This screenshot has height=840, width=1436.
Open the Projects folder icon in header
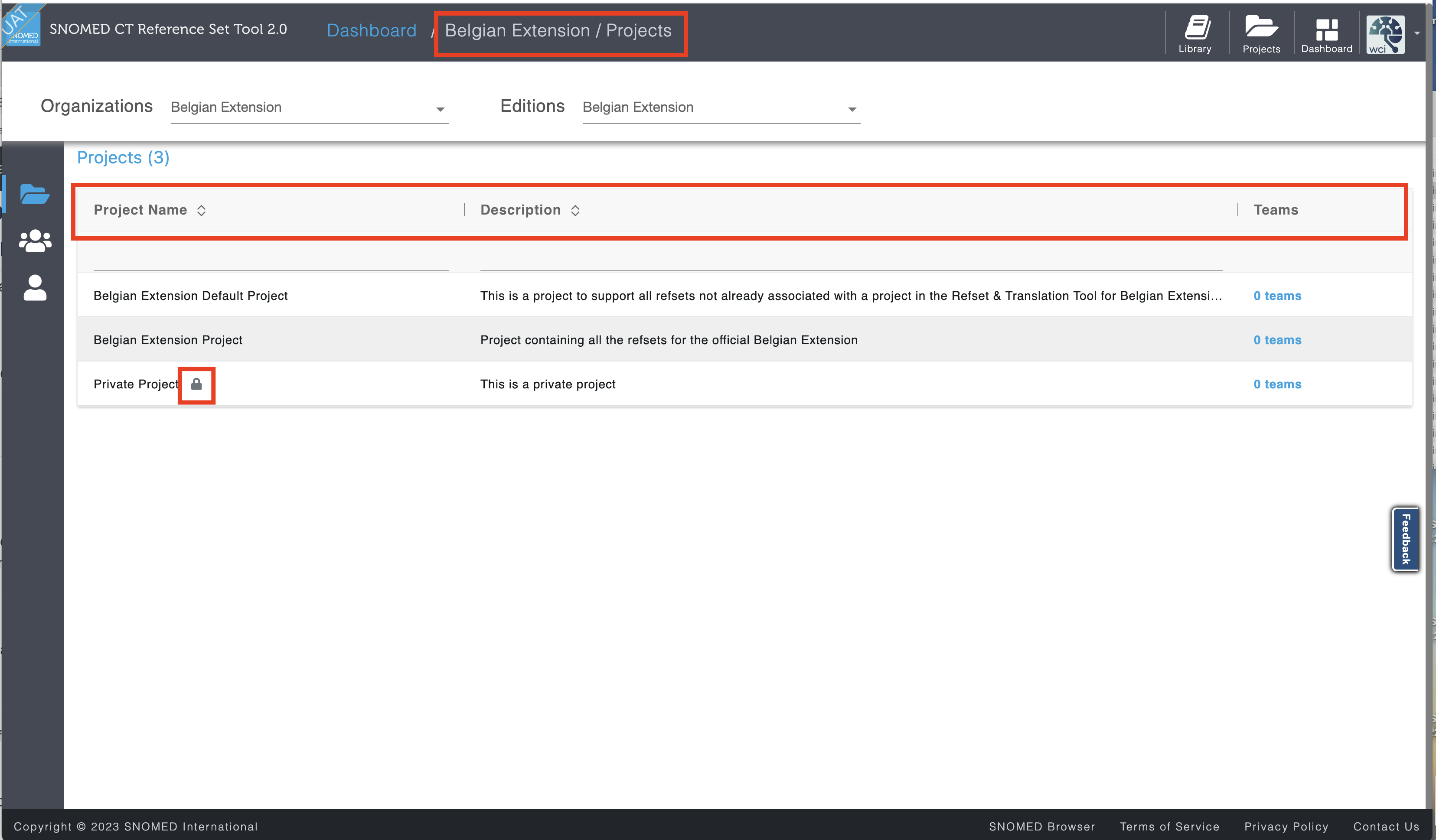[x=1261, y=34]
